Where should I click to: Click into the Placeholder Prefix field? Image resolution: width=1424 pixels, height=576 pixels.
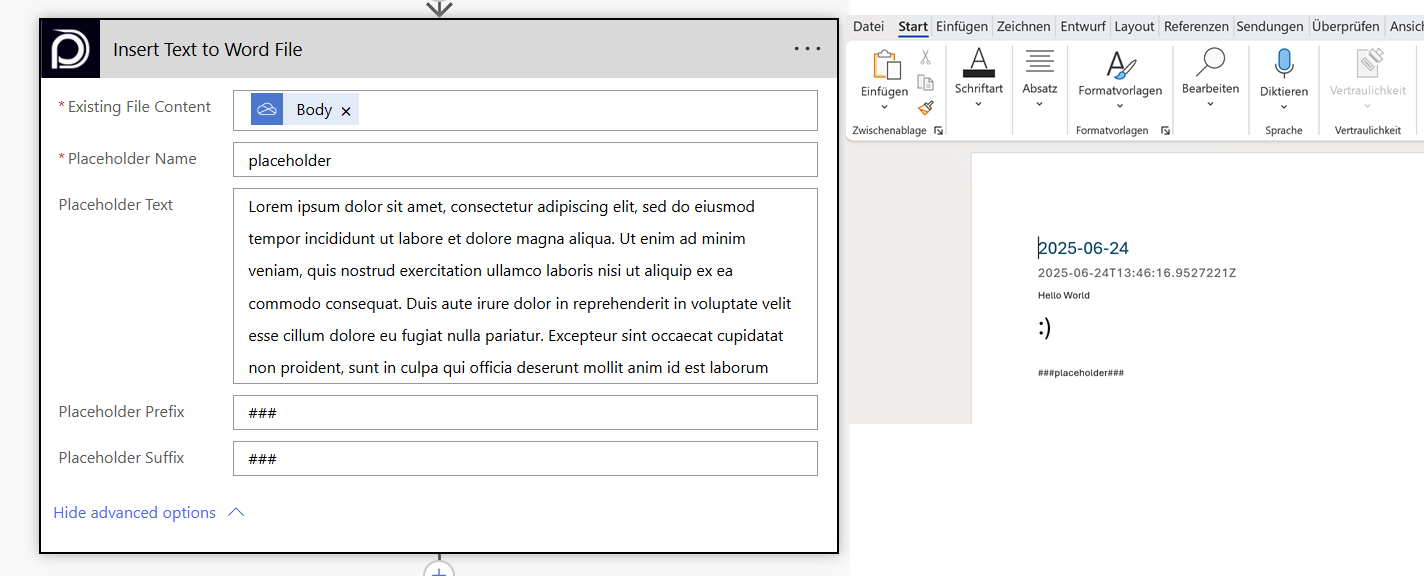[525, 413]
